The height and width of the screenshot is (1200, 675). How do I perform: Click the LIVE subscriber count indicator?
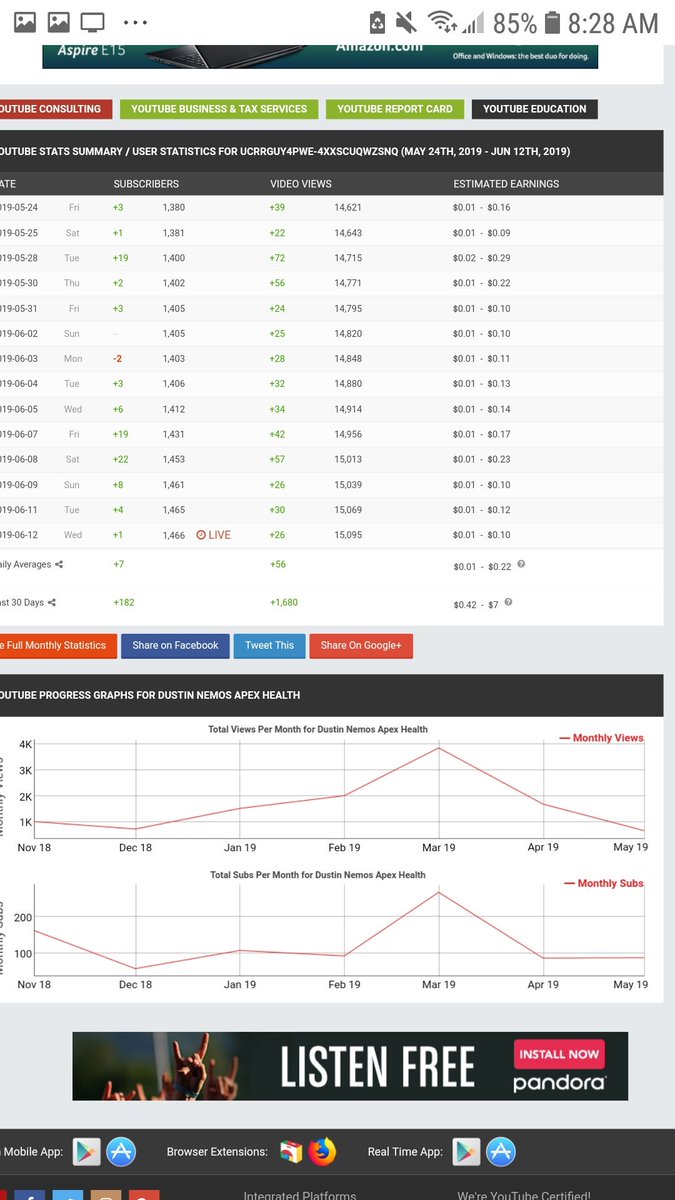213,535
